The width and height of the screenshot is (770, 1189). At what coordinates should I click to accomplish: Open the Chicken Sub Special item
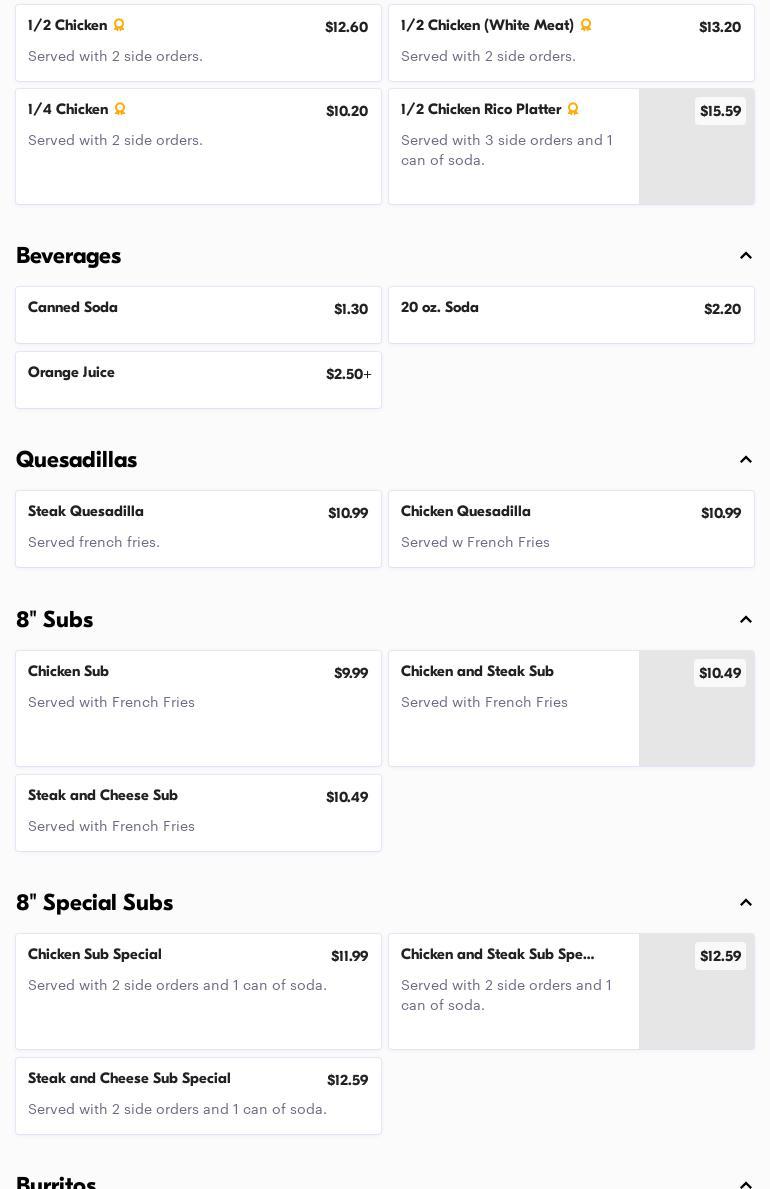pyautogui.click(x=198, y=991)
